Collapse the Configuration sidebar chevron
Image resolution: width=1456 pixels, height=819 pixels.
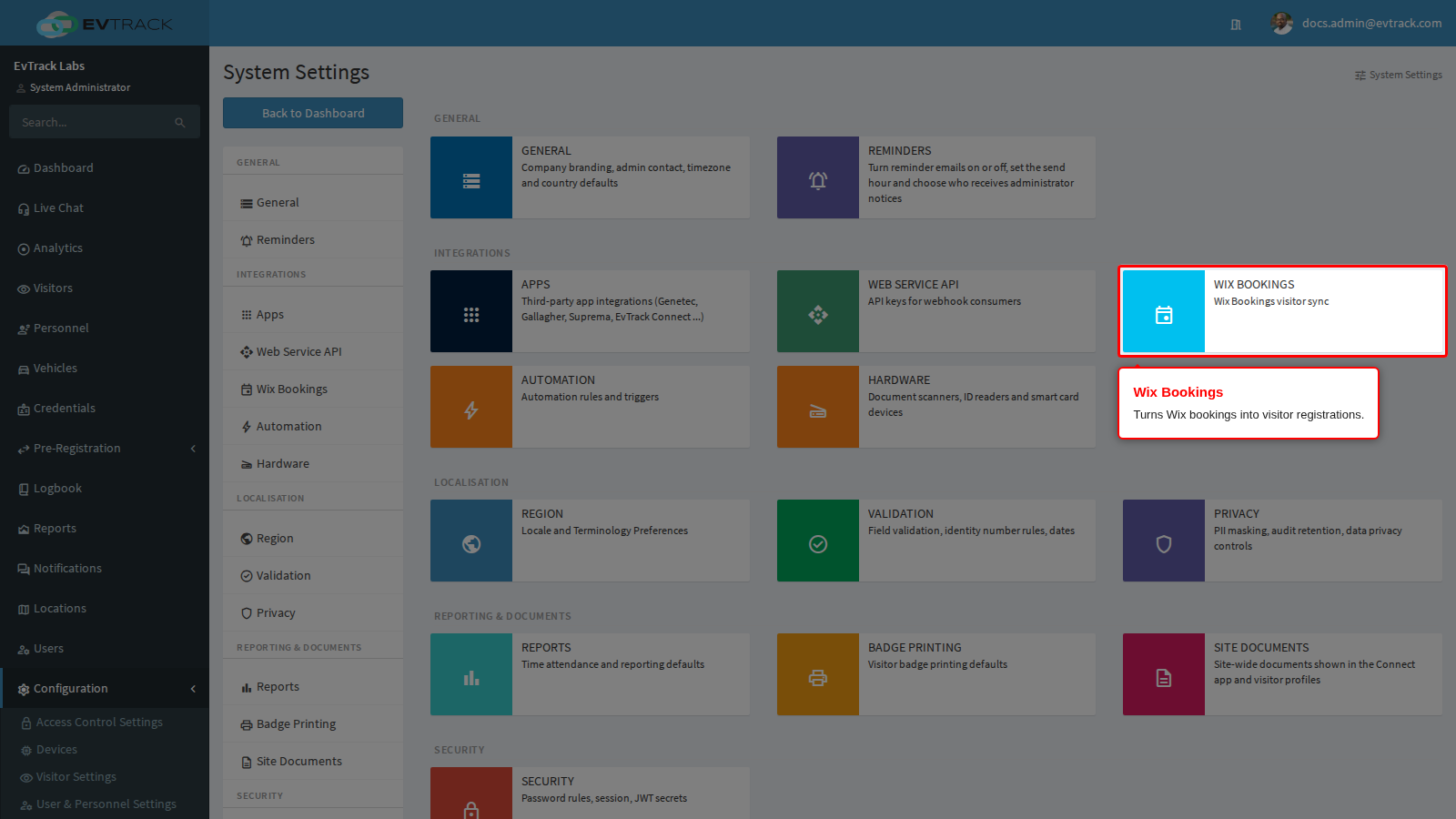coord(193,689)
